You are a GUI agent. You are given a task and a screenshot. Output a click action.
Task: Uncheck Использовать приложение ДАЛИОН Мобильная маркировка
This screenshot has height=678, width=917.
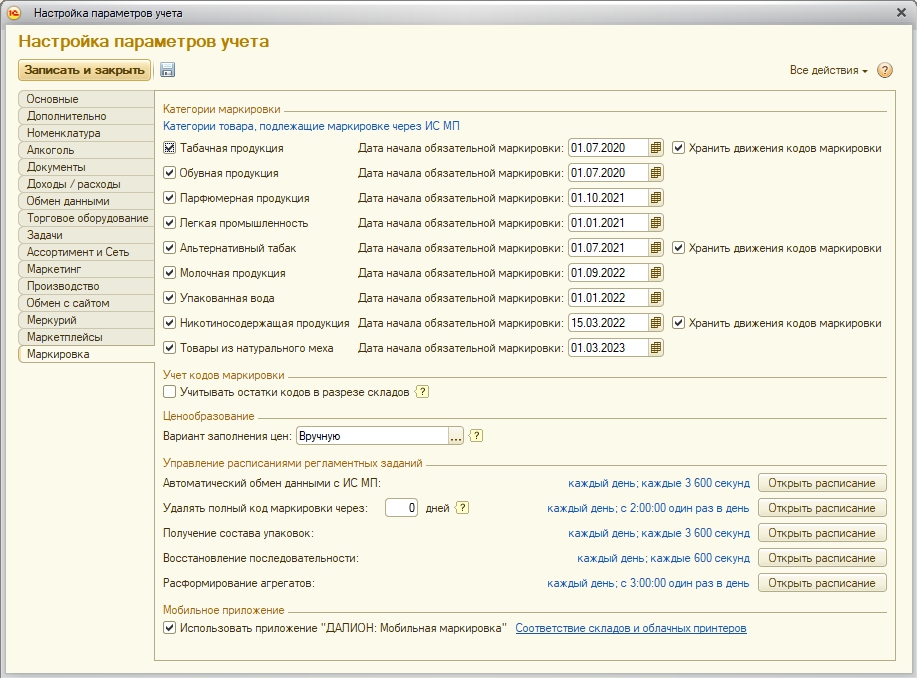169,628
